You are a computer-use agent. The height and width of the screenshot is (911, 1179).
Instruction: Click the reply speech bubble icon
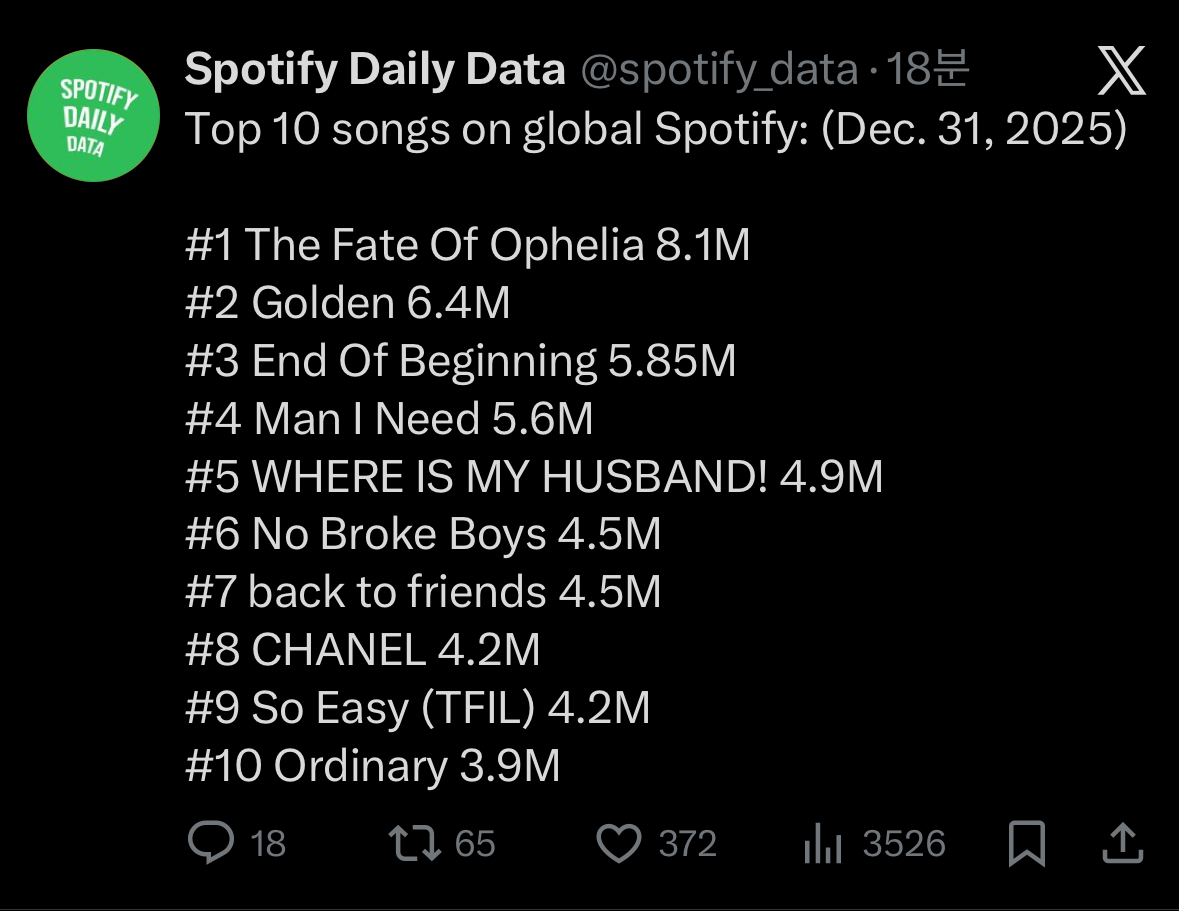coord(211,844)
